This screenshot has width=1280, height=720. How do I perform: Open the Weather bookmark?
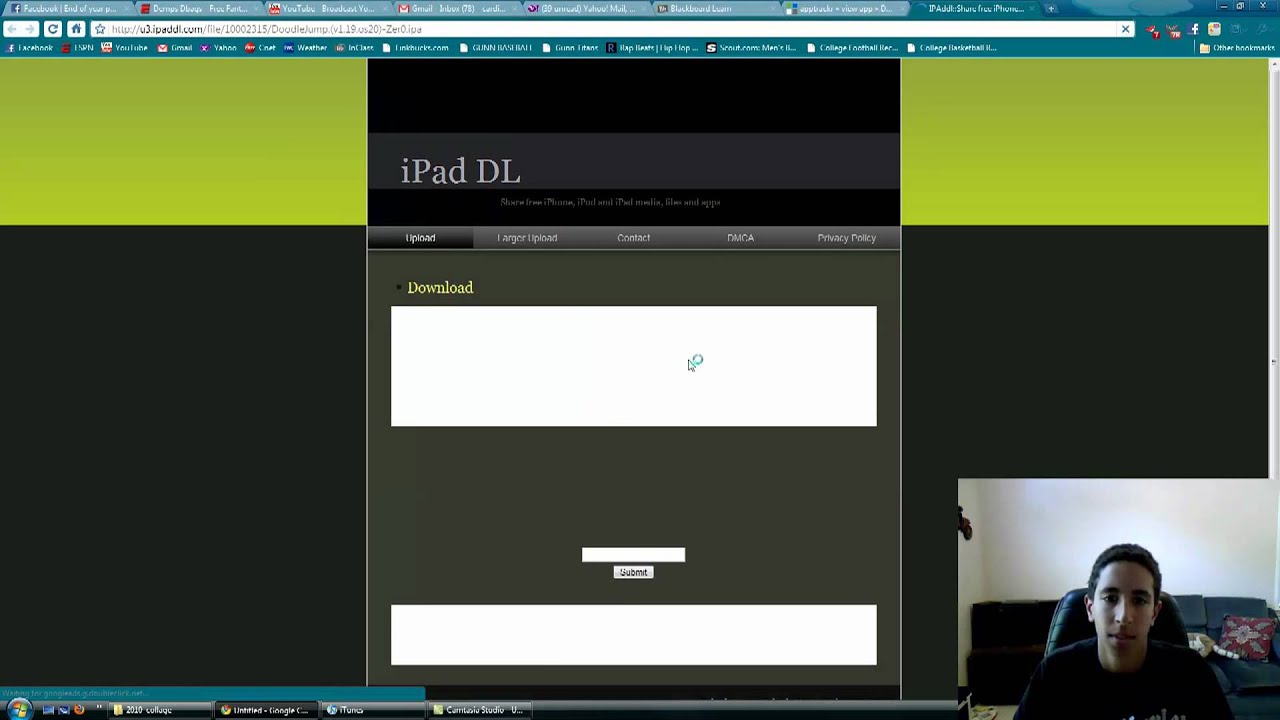pos(305,48)
